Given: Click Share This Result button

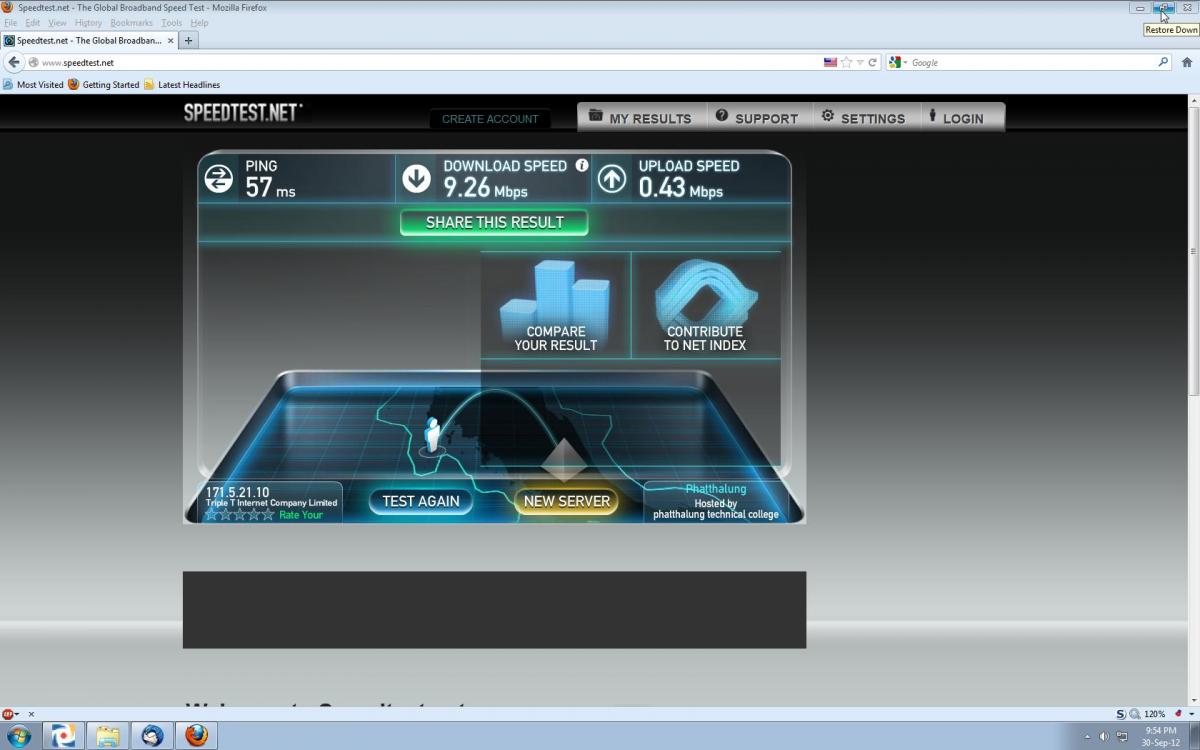Looking at the screenshot, I should coord(495,222).
